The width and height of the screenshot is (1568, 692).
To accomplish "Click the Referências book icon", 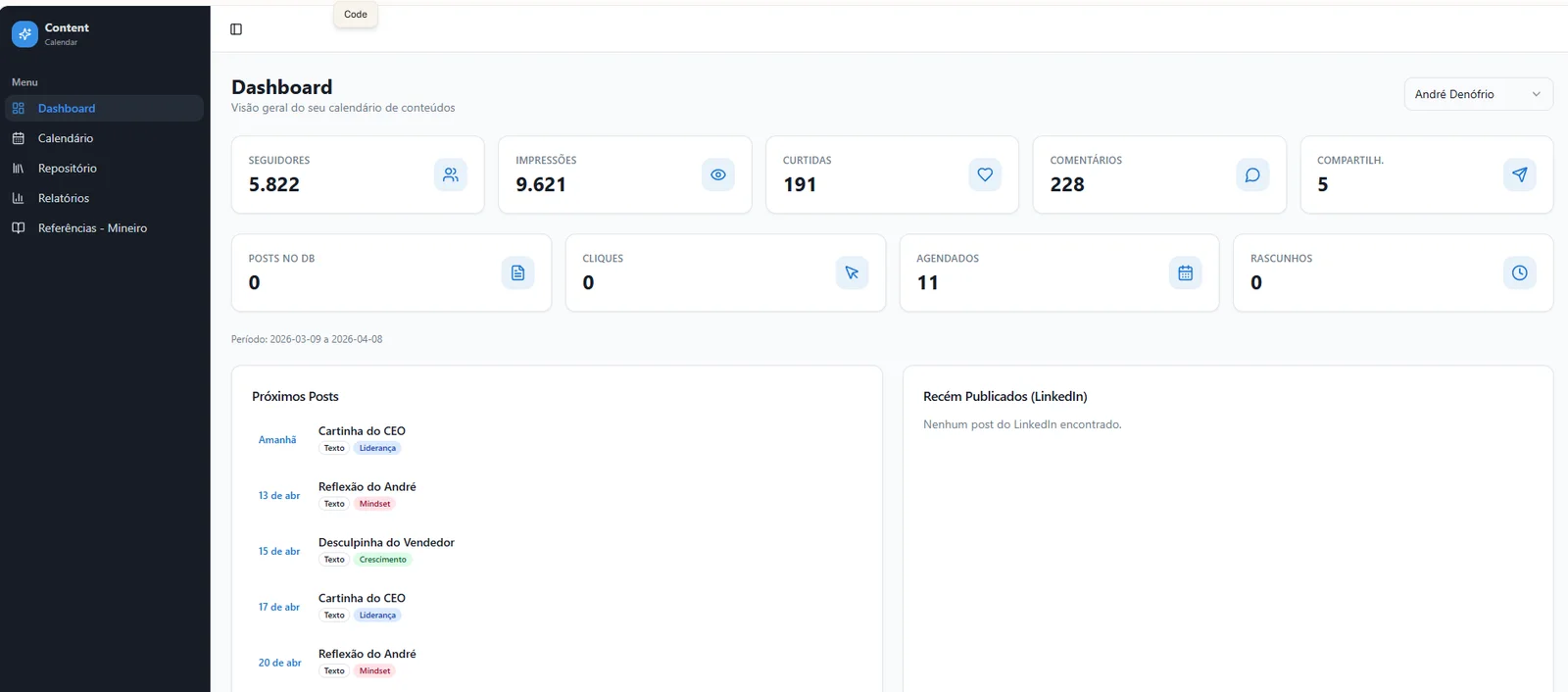I will click(18, 228).
